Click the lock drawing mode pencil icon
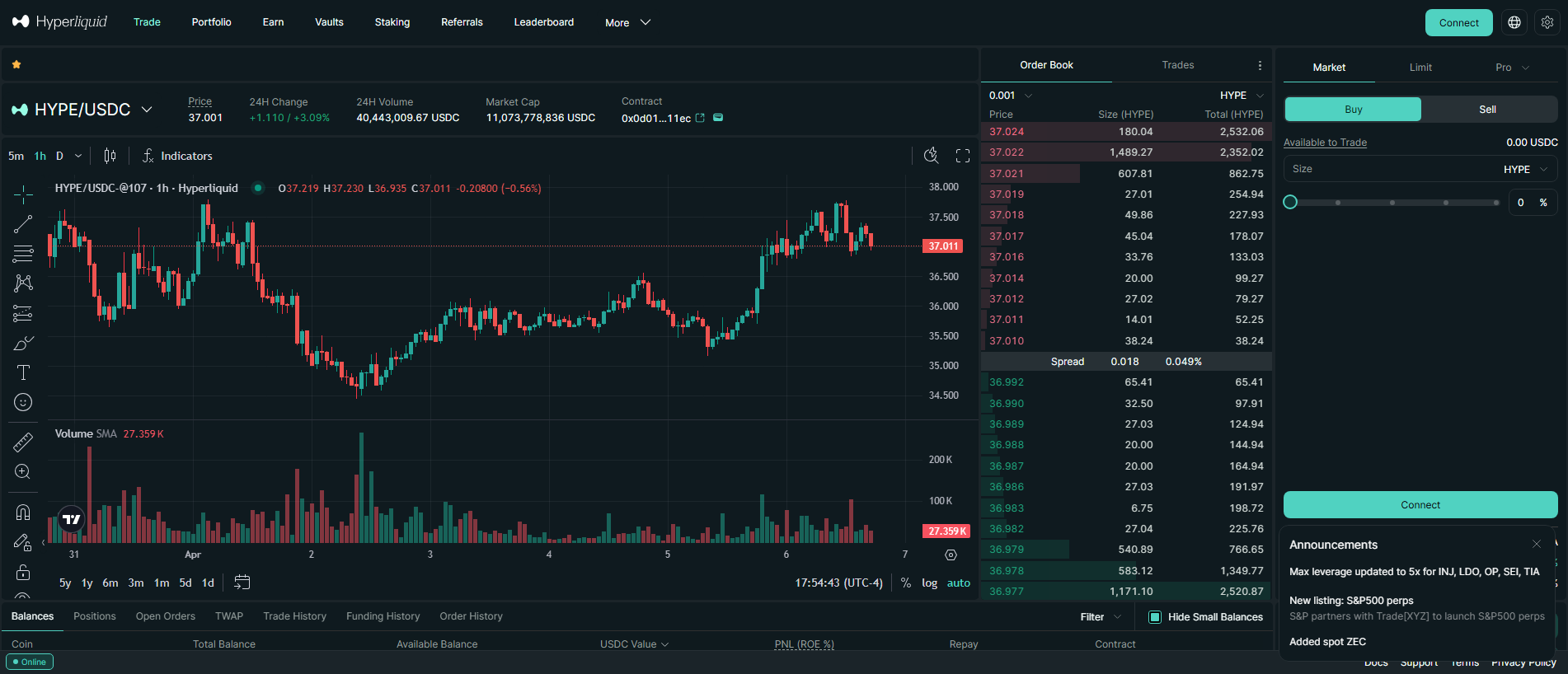 pos(23,542)
